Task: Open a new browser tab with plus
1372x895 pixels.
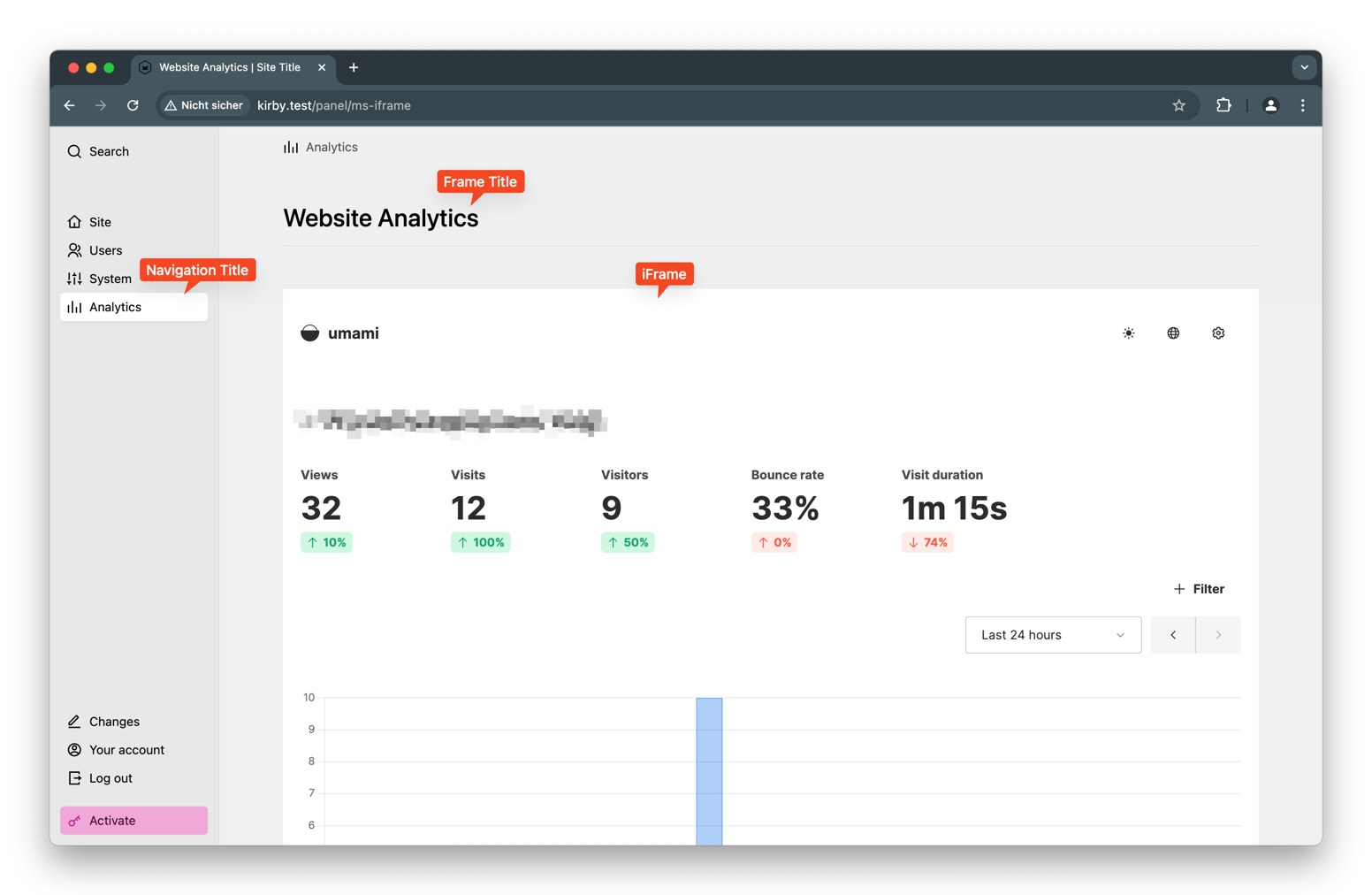Action: [x=354, y=67]
